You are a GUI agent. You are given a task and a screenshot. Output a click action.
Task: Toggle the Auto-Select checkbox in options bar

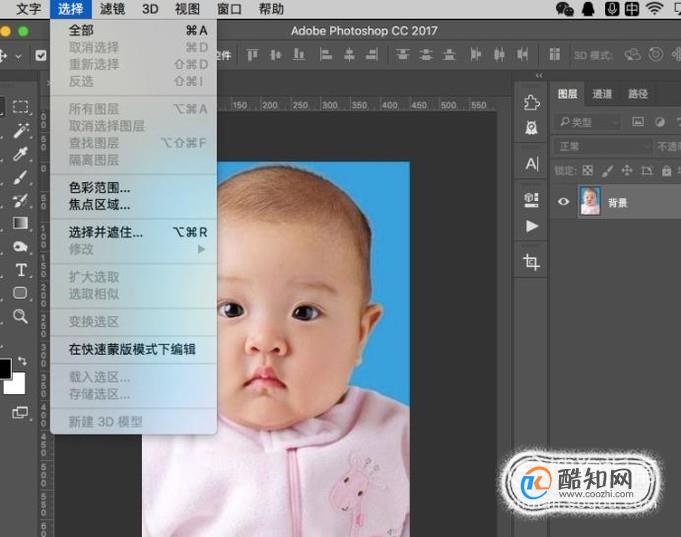click(x=41, y=56)
